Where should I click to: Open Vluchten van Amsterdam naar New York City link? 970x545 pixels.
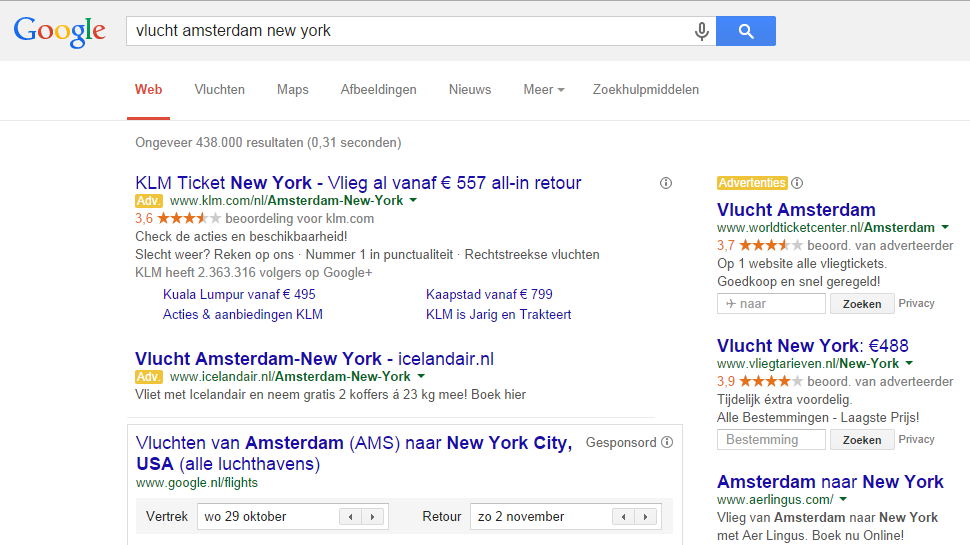pos(354,453)
